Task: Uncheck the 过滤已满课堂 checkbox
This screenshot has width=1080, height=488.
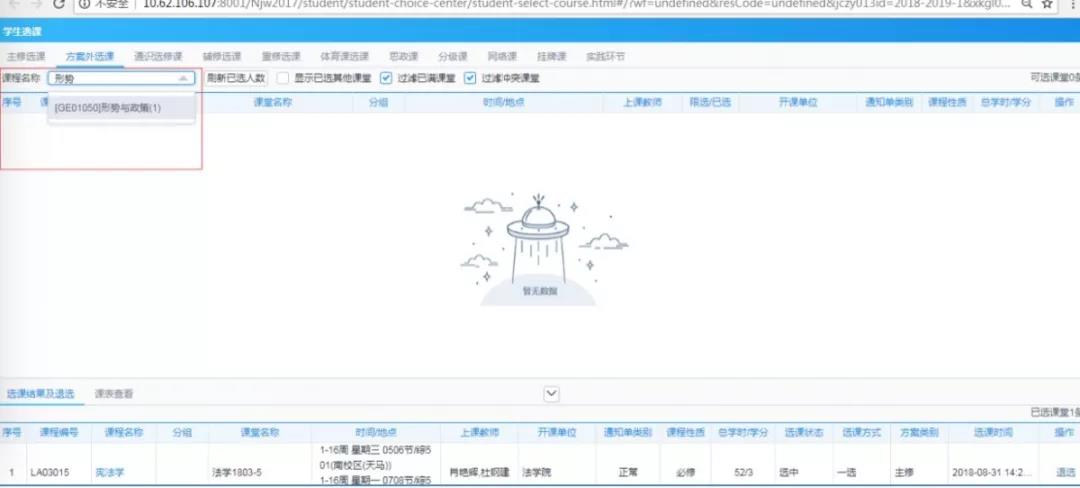Action: 386,78
